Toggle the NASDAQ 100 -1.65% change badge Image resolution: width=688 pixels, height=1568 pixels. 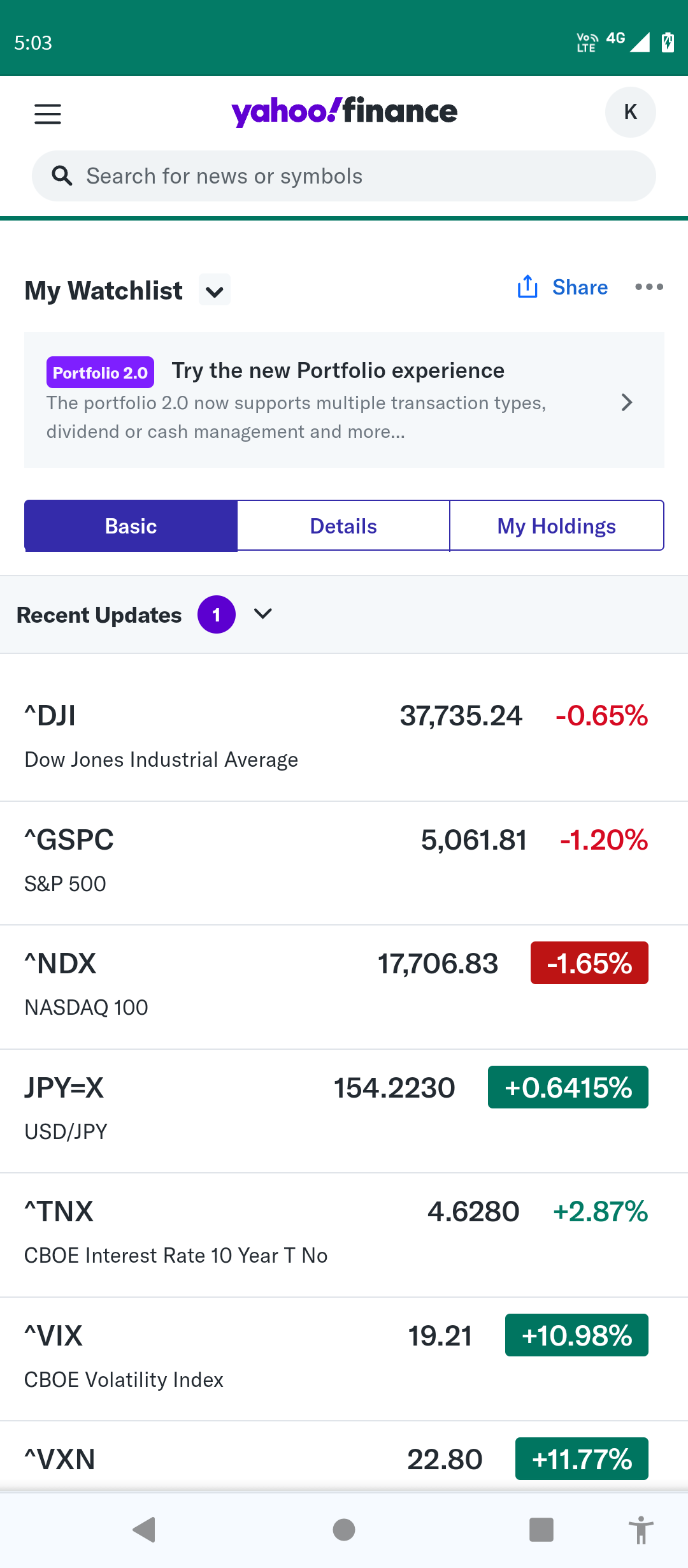point(589,963)
